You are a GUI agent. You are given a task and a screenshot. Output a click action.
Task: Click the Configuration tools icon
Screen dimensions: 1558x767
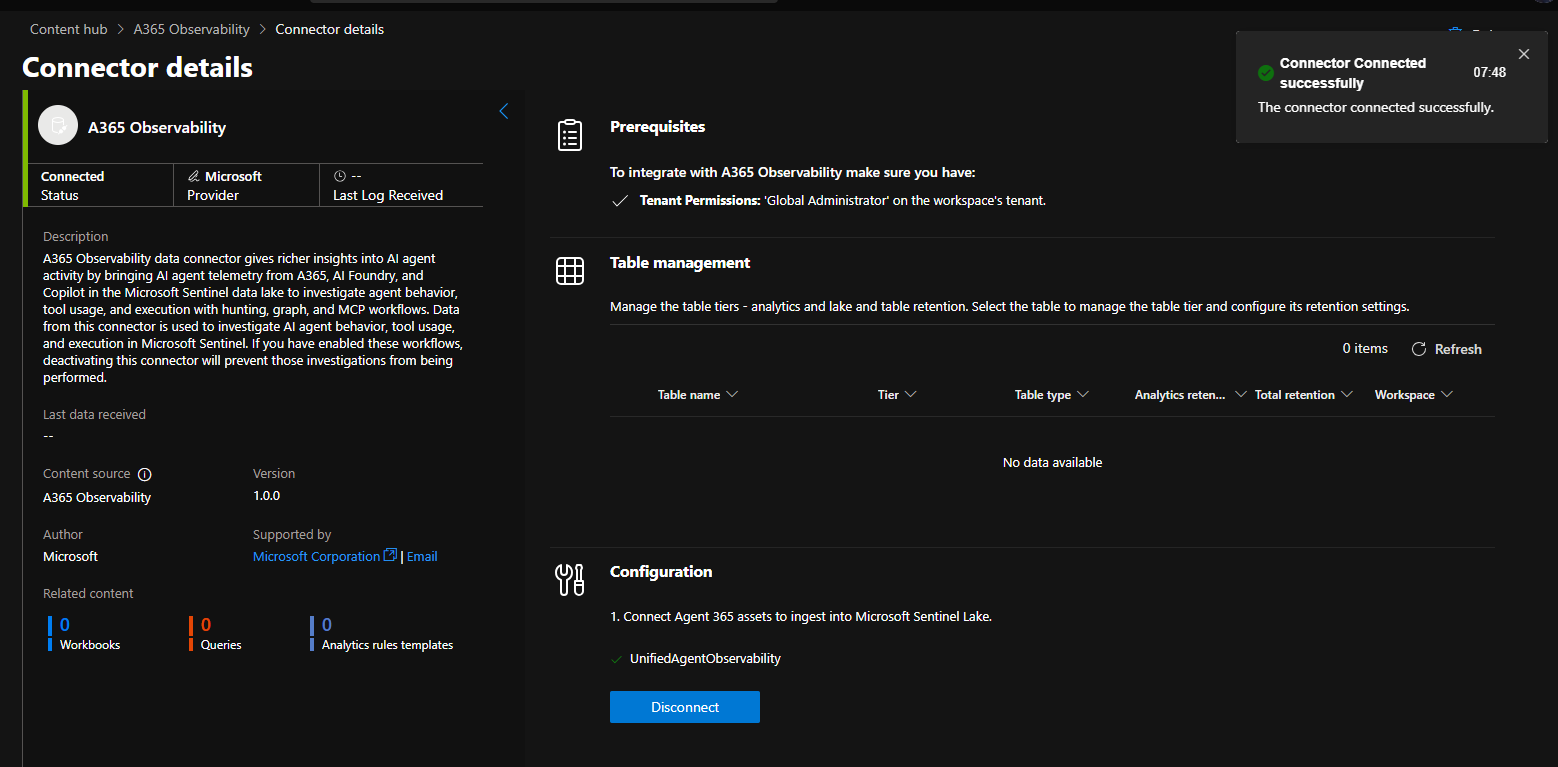tap(570, 580)
